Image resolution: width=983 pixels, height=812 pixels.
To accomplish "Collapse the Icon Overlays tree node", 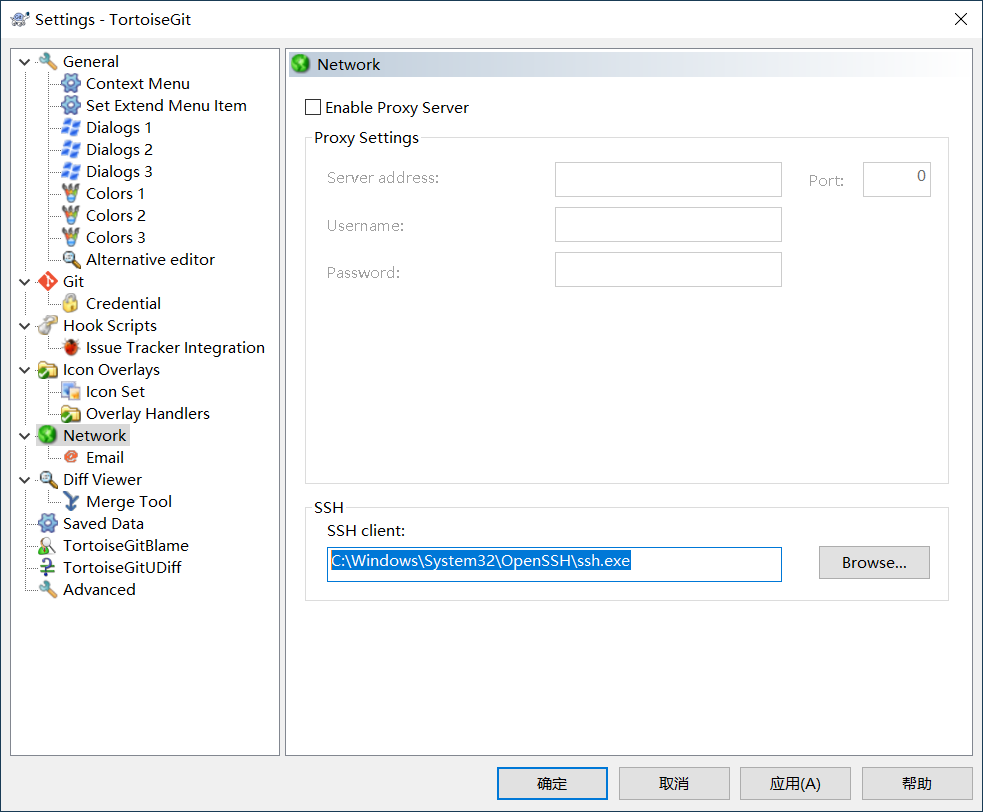I will pos(24,369).
